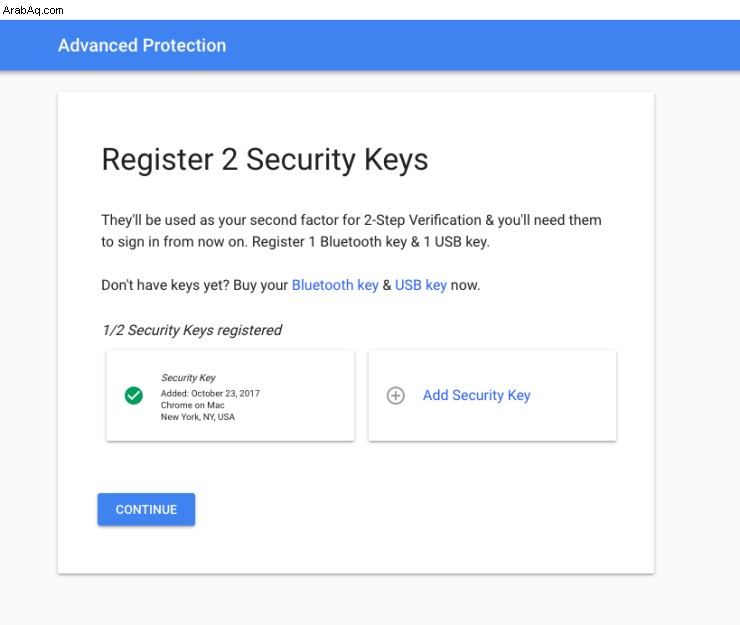The height and width of the screenshot is (625, 740).
Task: Click the 2-Step Verification description paragraph
Action: click(351, 231)
